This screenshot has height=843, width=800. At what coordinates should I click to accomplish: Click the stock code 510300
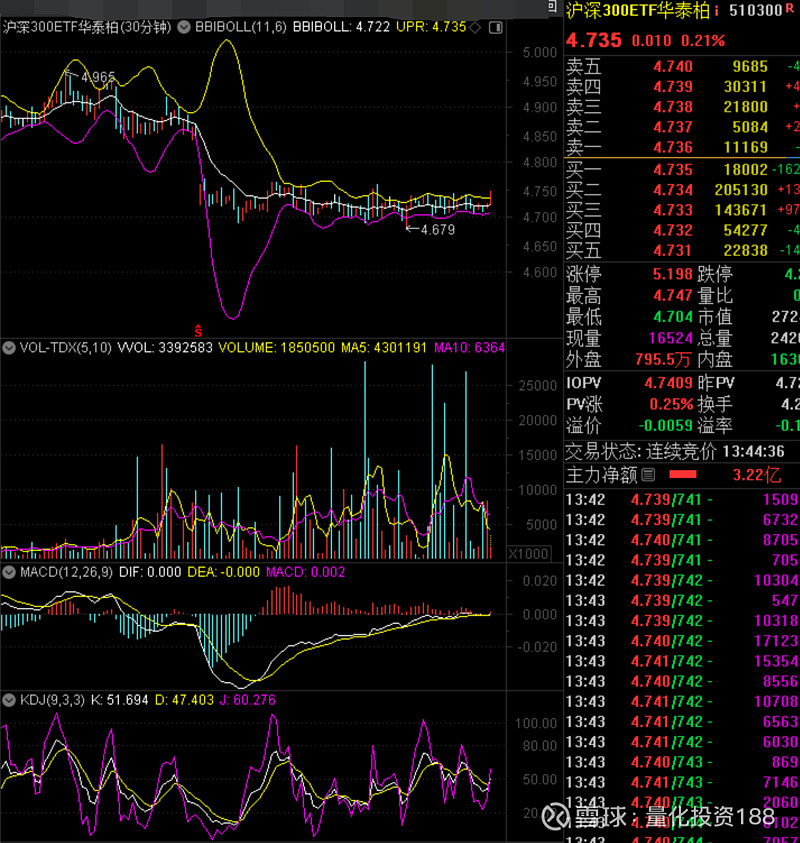click(x=755, y=10)
